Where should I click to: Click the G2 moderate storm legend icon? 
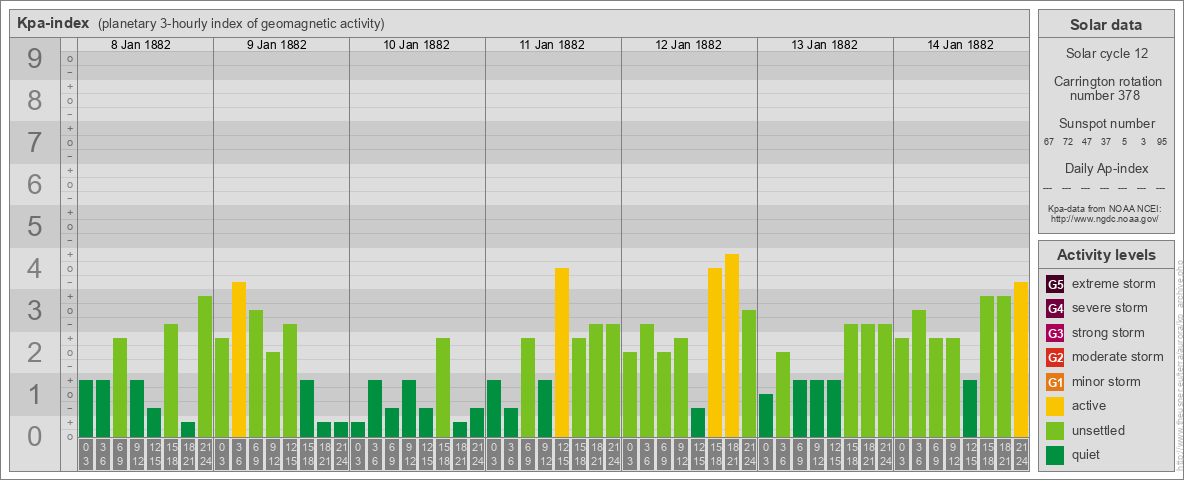coord(1055,357)
